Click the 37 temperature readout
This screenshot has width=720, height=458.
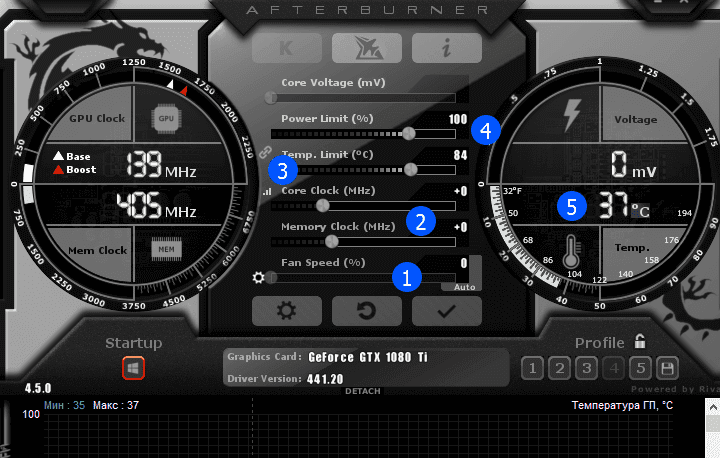coord(613,205)
